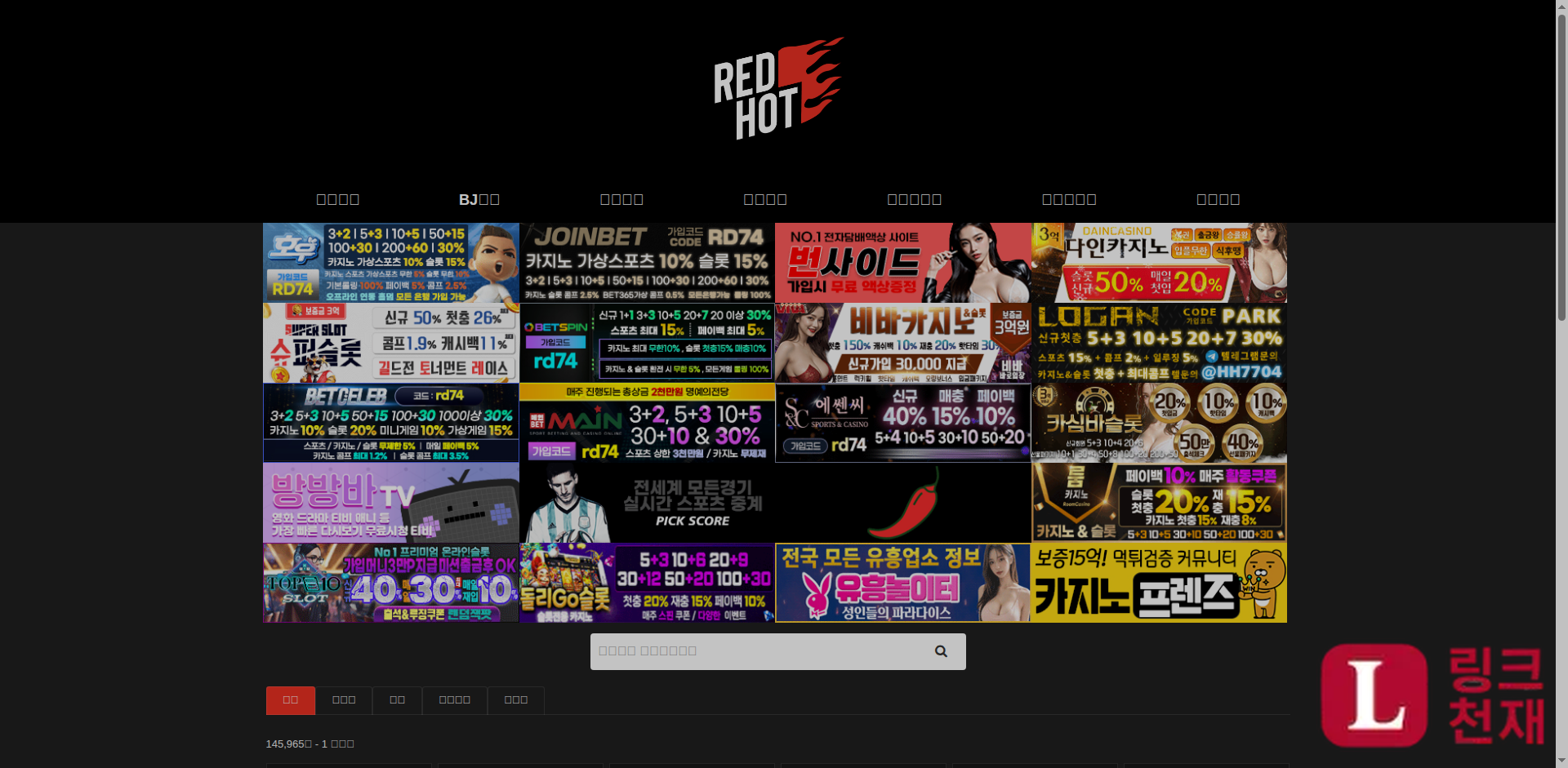Click the PICK SCORE sports banner
The width and height of the screenshot is (1568, 768).
point(647,503)
